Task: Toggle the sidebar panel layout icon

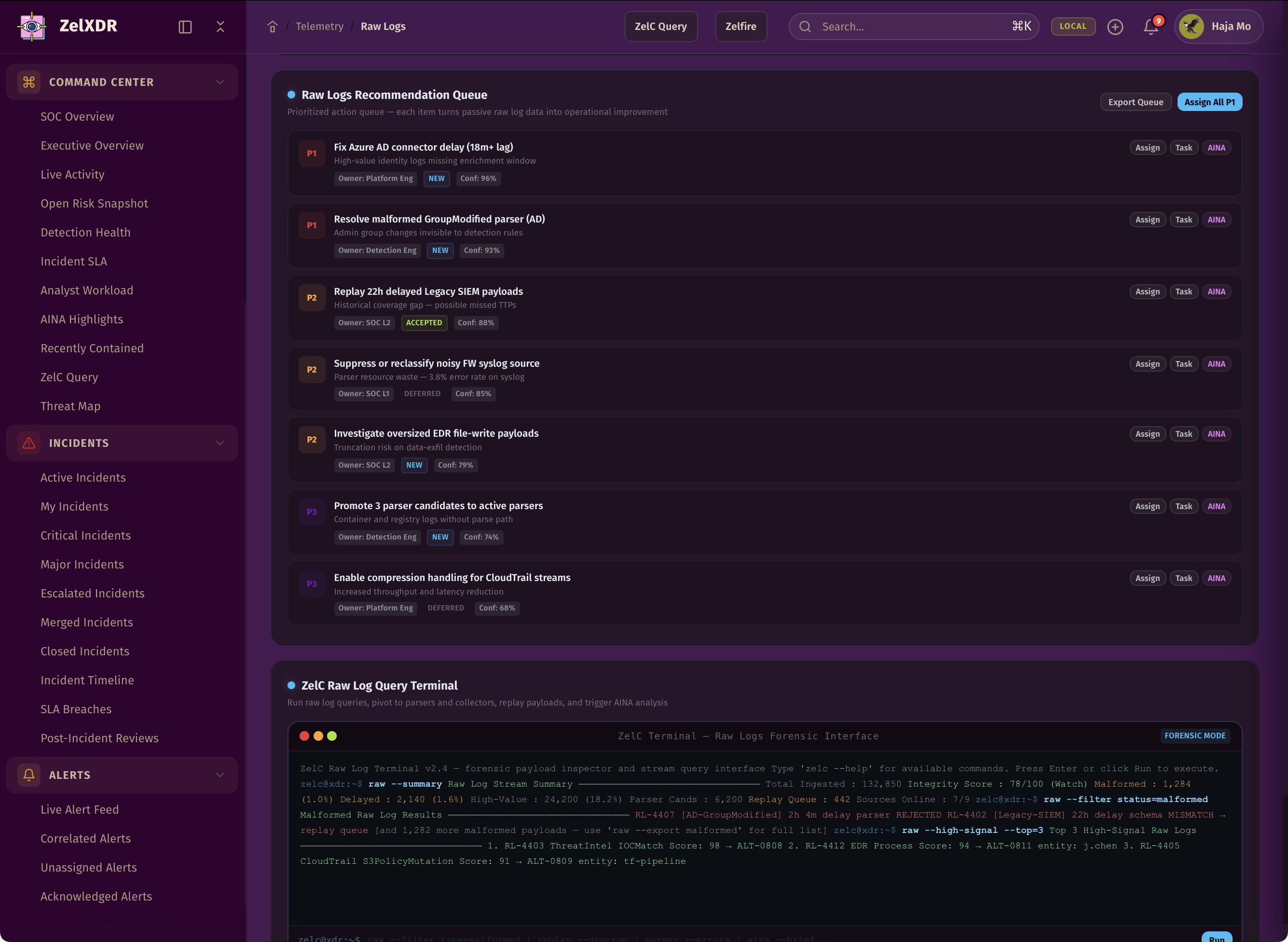Action: click(x=185, y=27)
